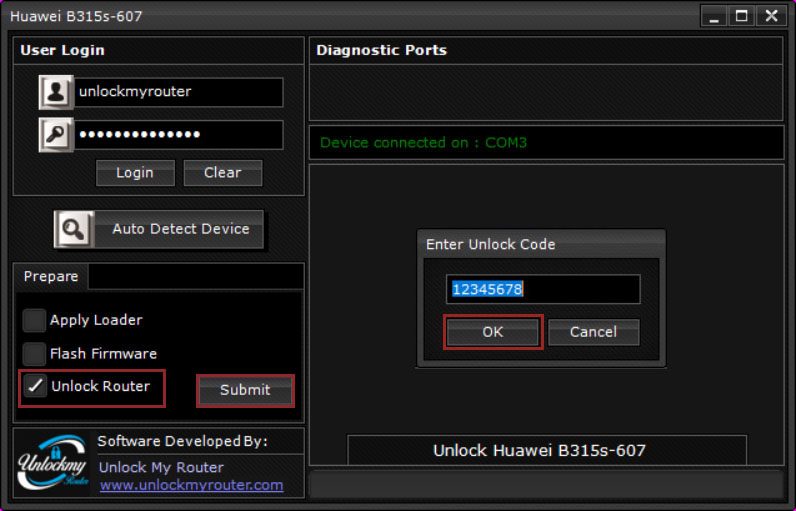Click the Unlockmy Router logo
The width and height of the screenshot is (796, 511).
[53, 462]
